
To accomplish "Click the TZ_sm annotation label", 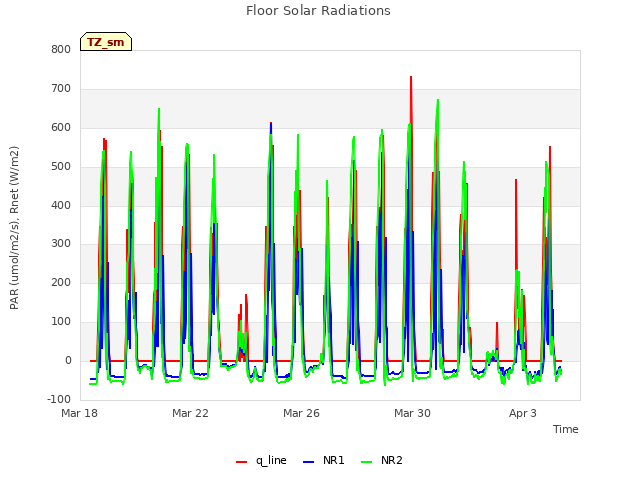I will pos(106,42).
